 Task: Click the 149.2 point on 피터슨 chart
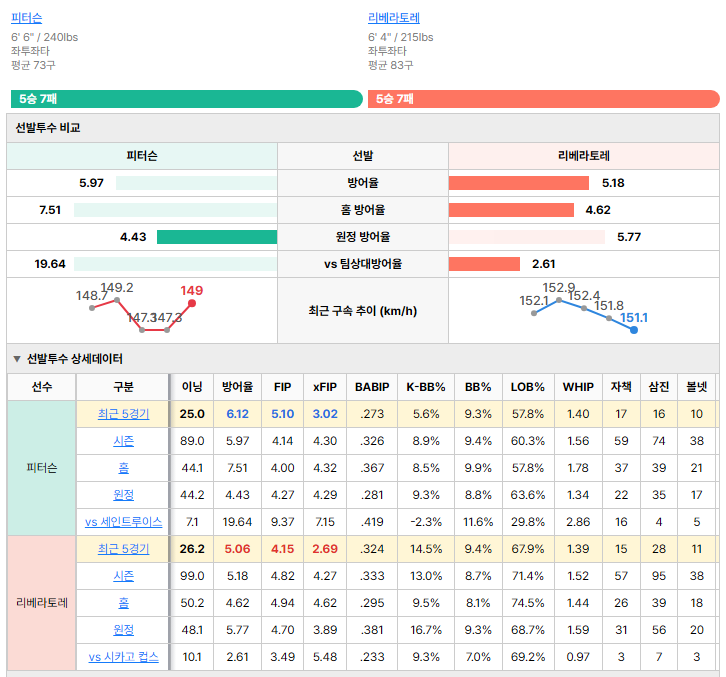click(117, 300)
